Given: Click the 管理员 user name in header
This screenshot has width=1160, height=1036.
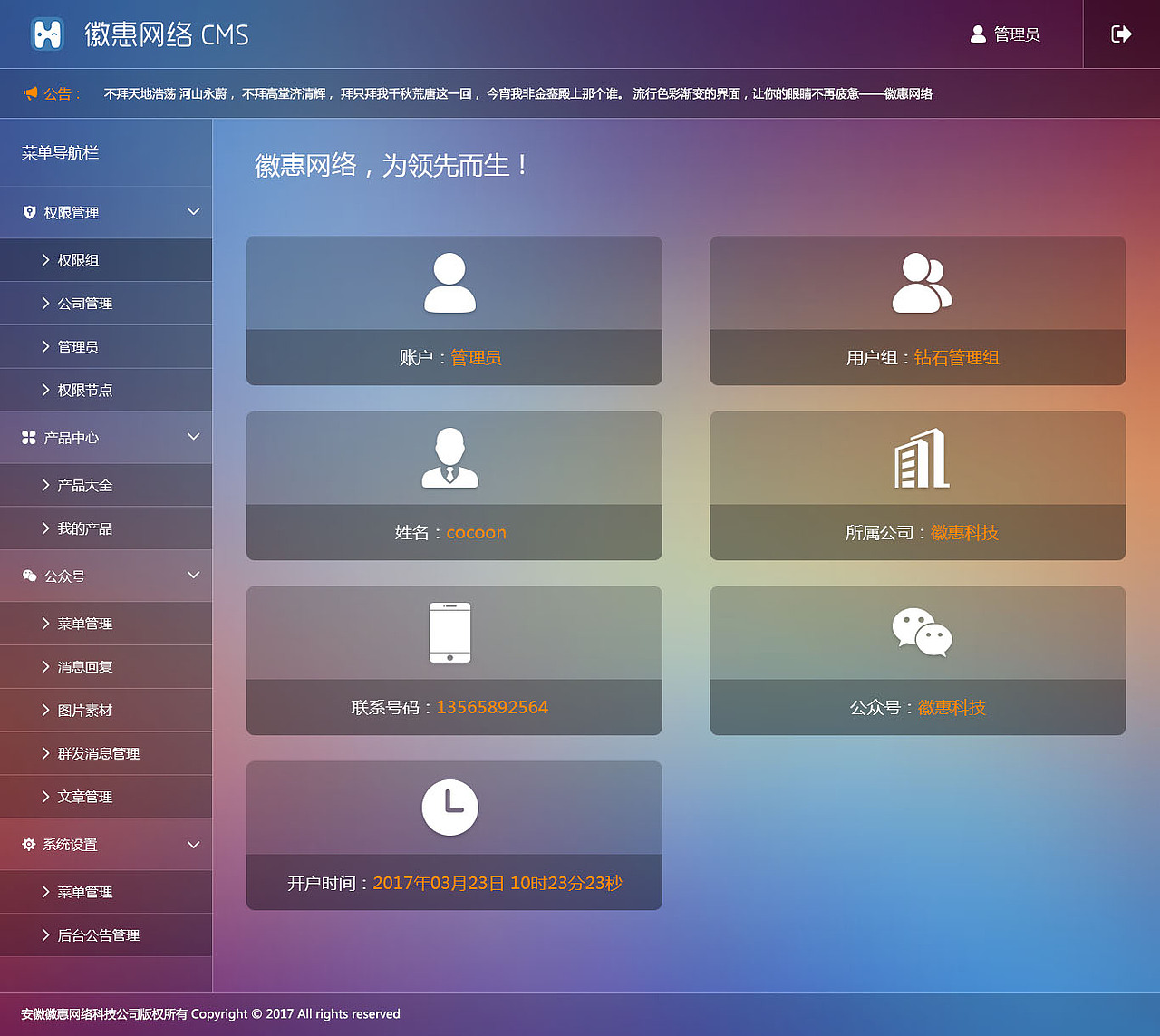Looking at the screenshot, I should [x=1017, y=34].
